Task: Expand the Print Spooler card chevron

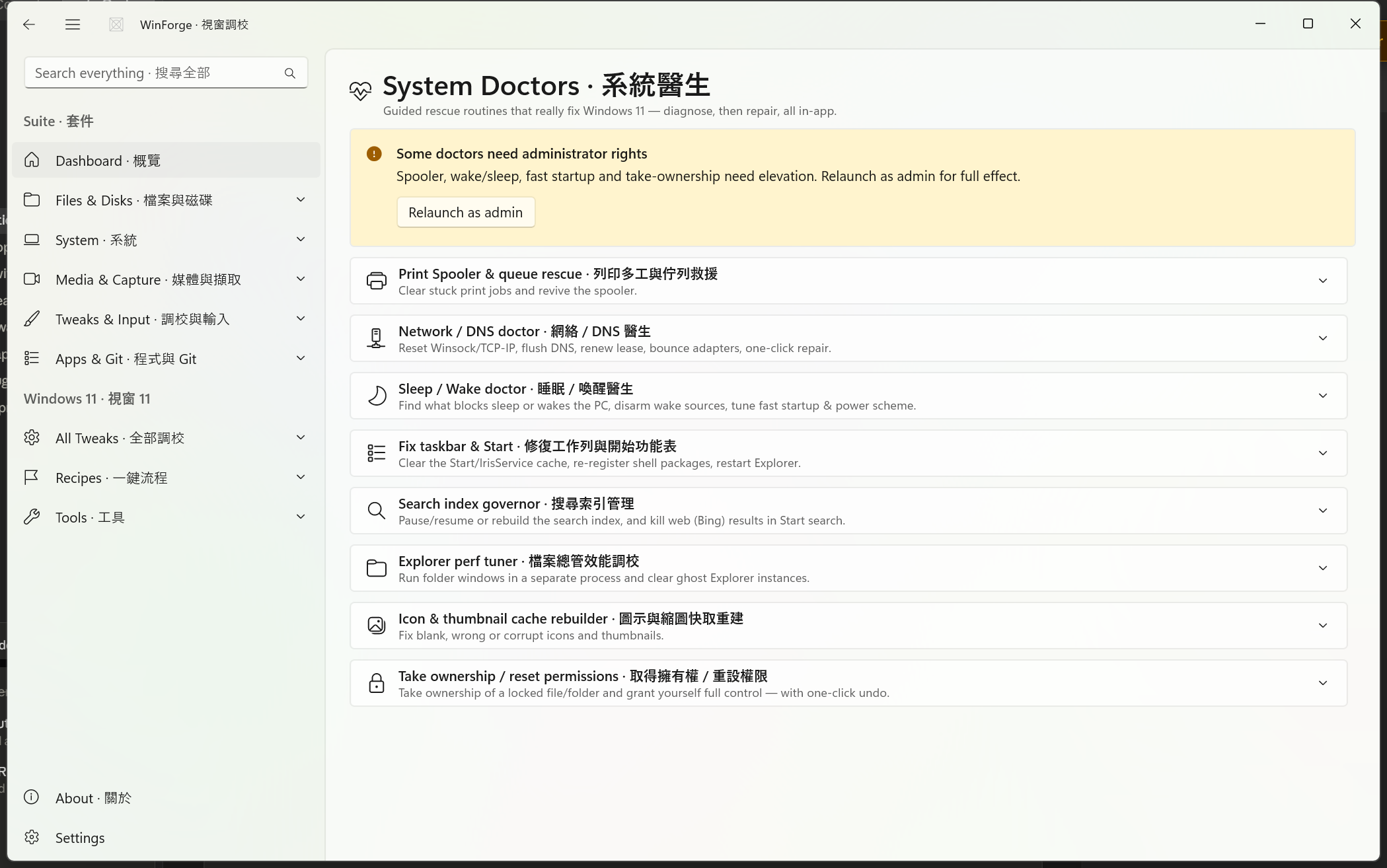Action: (1323, 281)
